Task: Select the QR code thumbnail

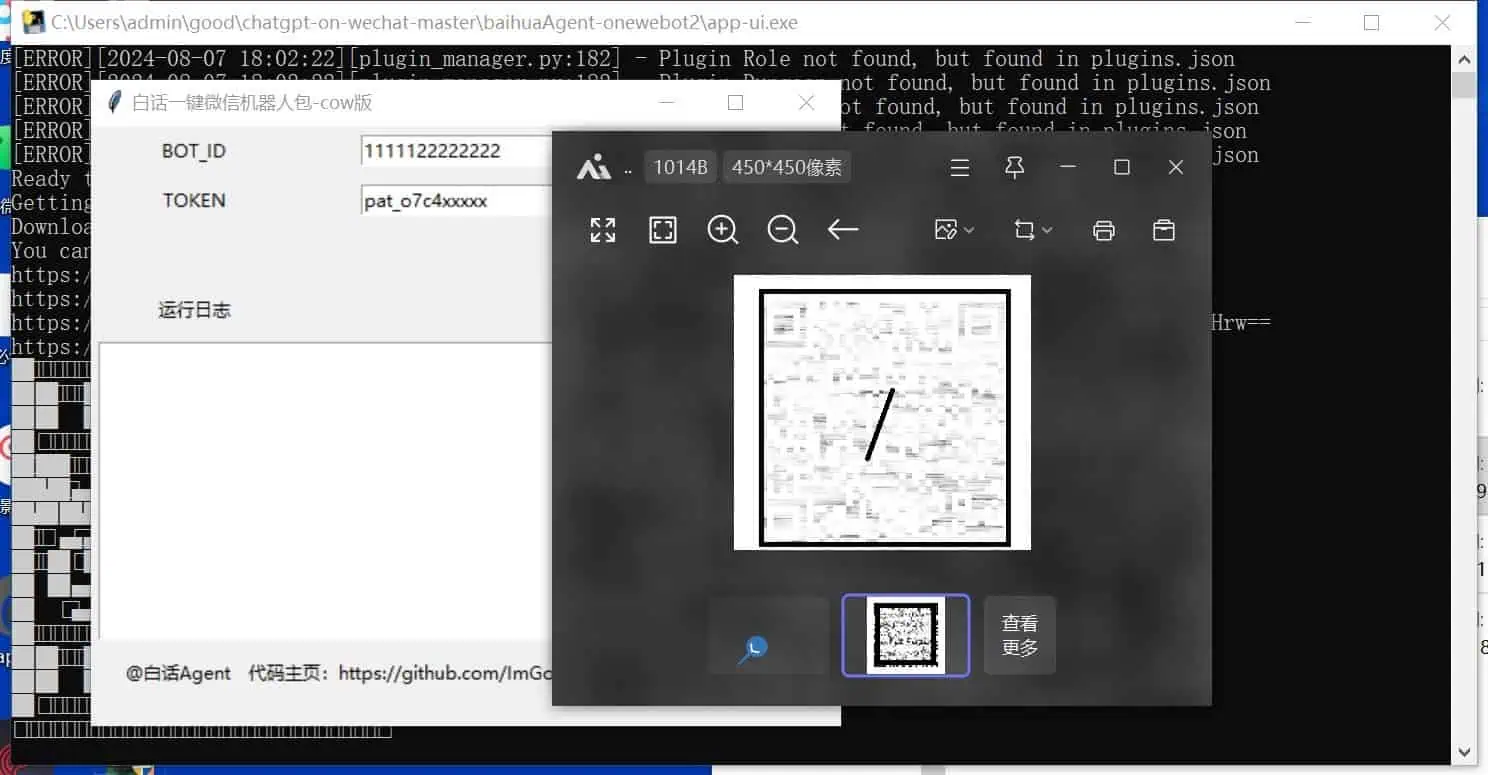Action: pyautogui.click(x=906, y=635)
